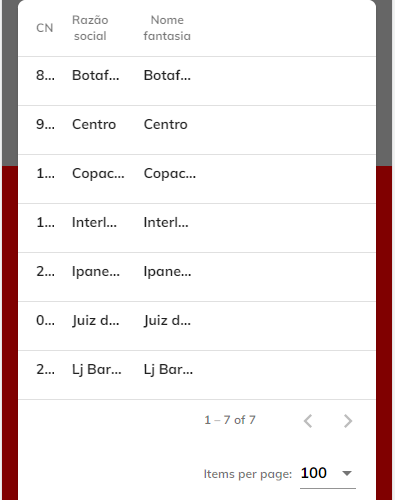Click the CN cell starting with 9
Viewport: 395px width, 500px height.
point(45,124)
